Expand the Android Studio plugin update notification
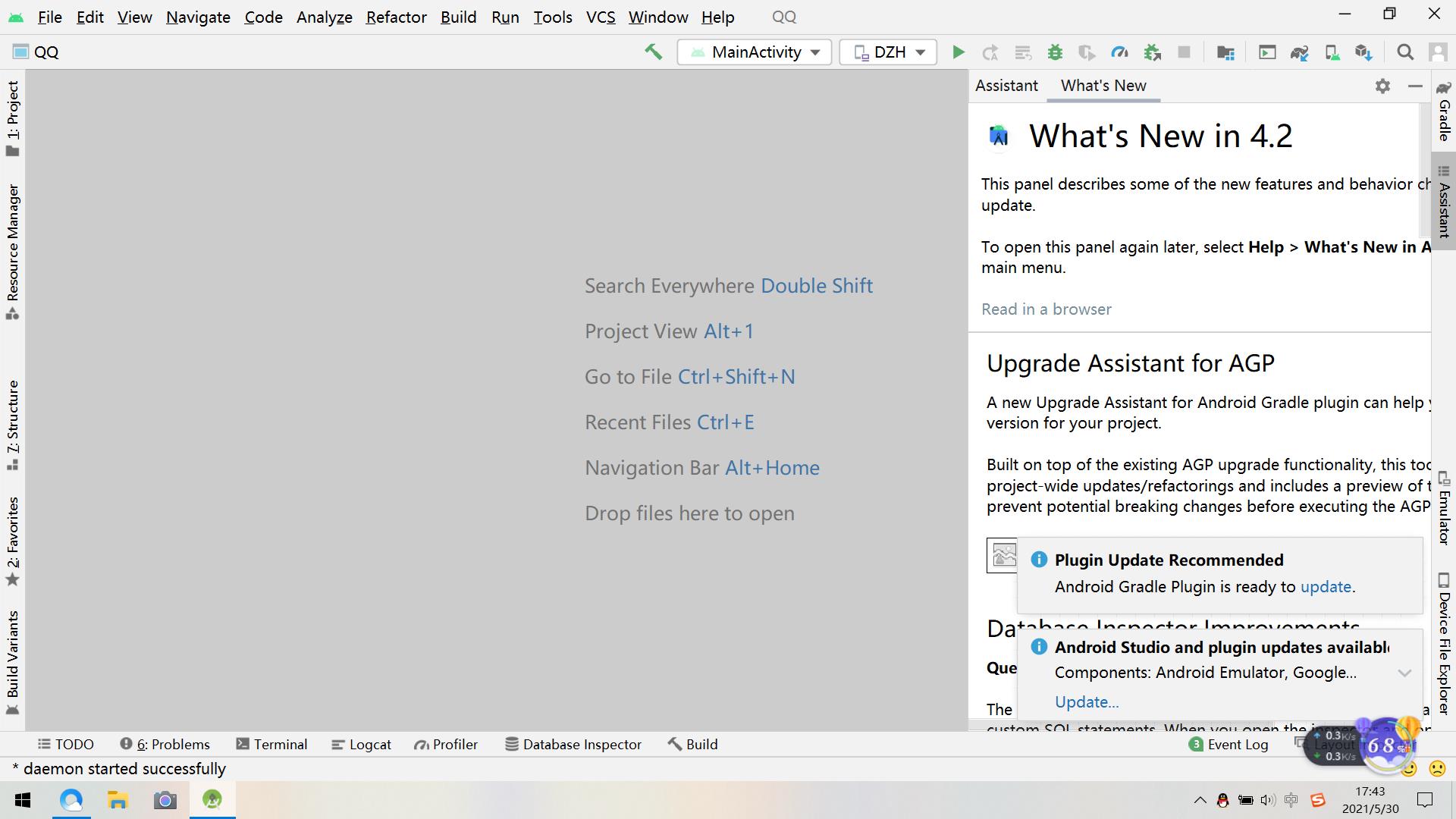The width and height of the screenshot is (1456, 819). tap(1404, 672)
